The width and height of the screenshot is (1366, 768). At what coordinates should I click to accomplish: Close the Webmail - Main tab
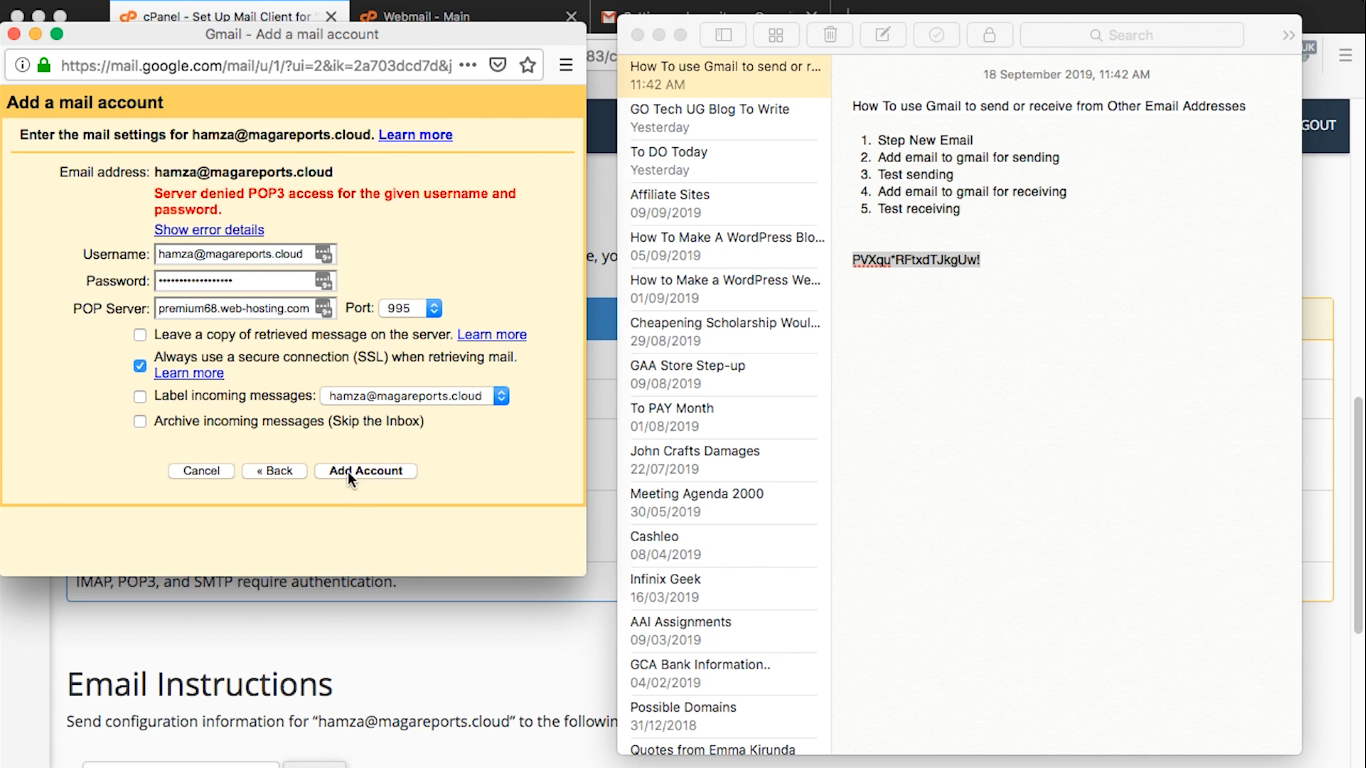point(571,17)
